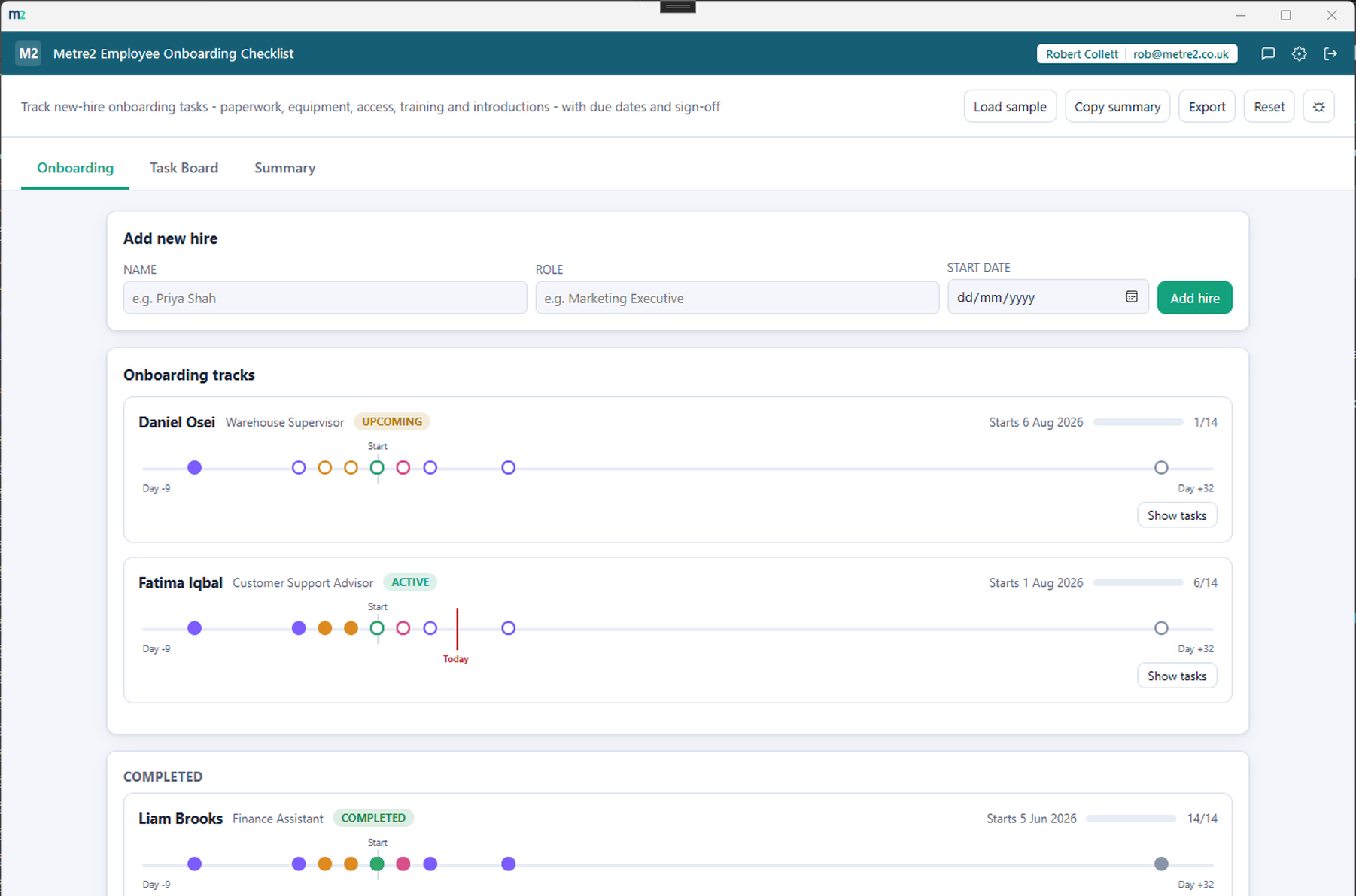Click the red Today marker on Fatima's timeline

pos(457,629)
